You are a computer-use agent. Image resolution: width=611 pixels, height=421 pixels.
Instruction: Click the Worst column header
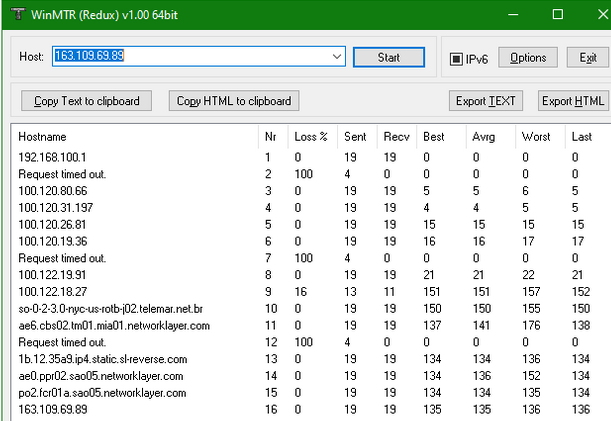click(540, 137)
